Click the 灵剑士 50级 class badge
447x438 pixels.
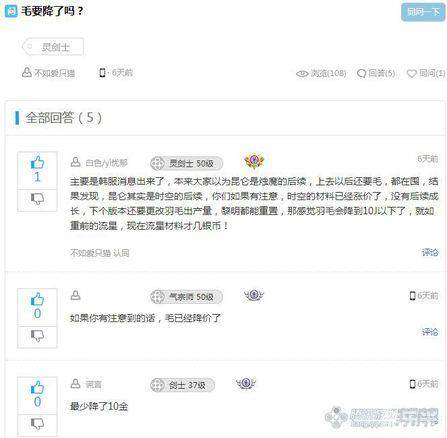point(186,163)
